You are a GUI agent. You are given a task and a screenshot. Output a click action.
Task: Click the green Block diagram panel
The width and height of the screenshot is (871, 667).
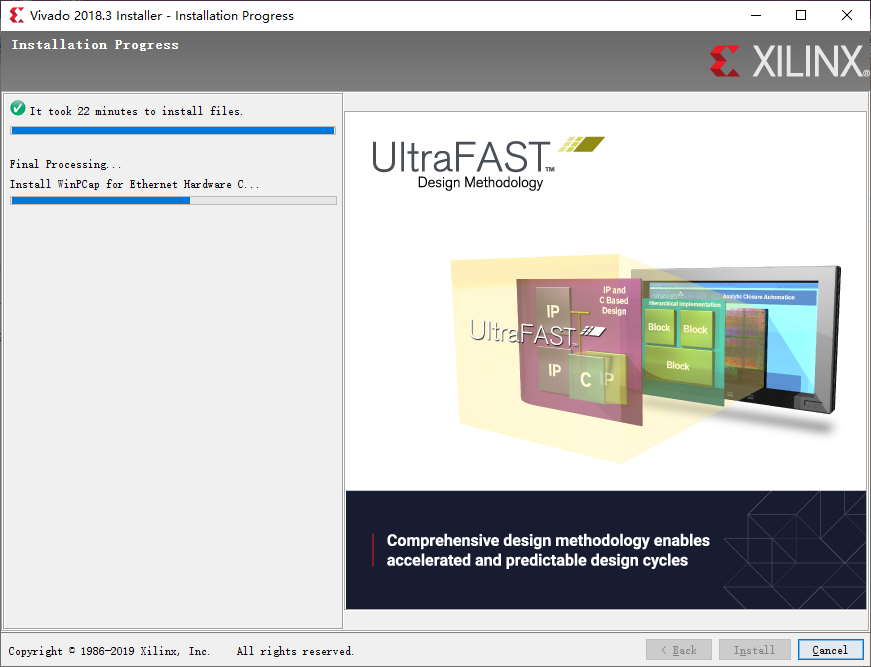pos(684,350)
